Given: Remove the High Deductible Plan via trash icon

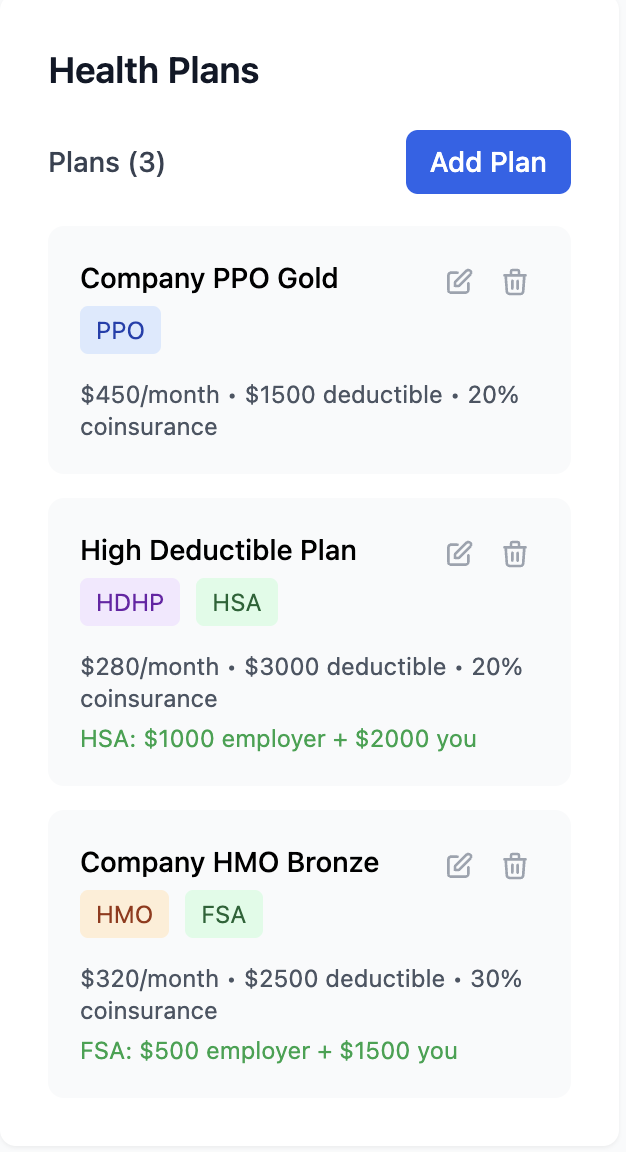Looking at the screenshot, I should [515, 554].
